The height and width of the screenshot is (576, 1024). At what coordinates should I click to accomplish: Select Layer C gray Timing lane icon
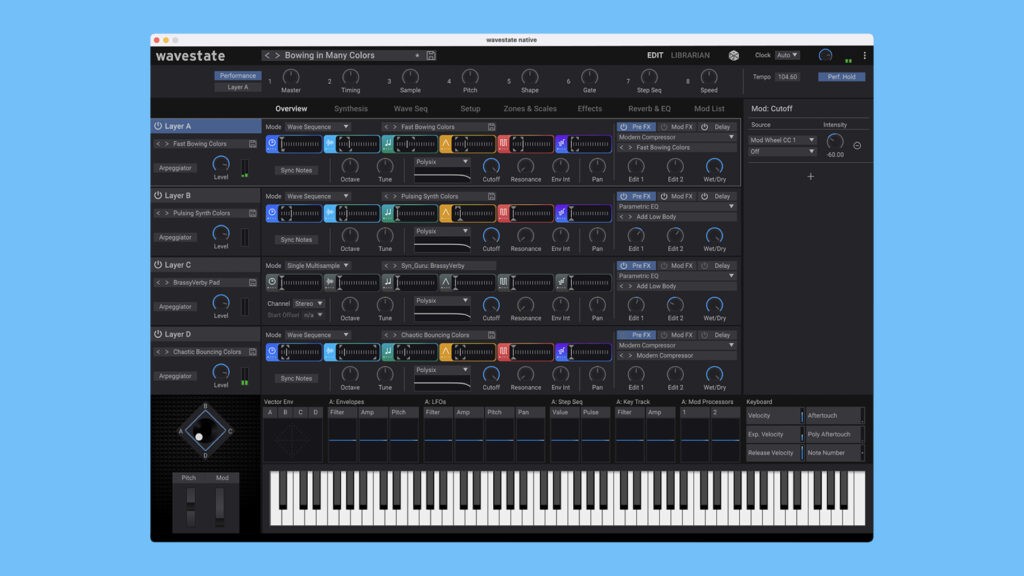click(272, 282)
